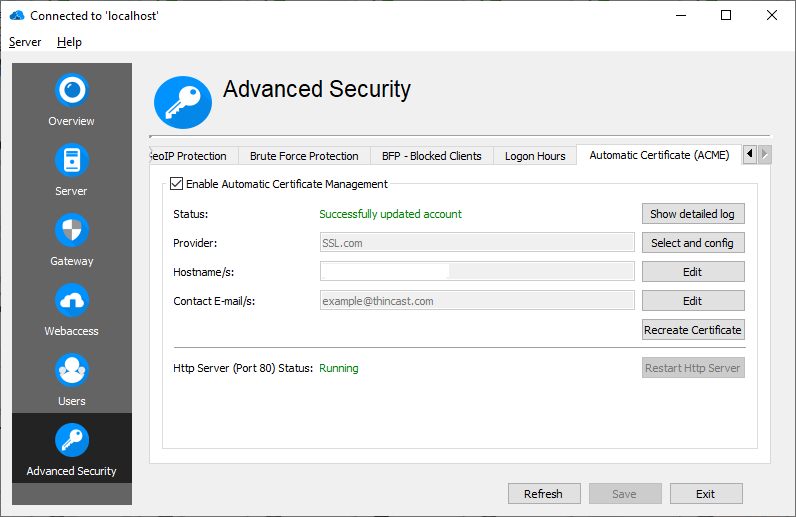The image size is (796, 517).
Task: Click the Restart Http Server button
Action: [x=693, y=368]
